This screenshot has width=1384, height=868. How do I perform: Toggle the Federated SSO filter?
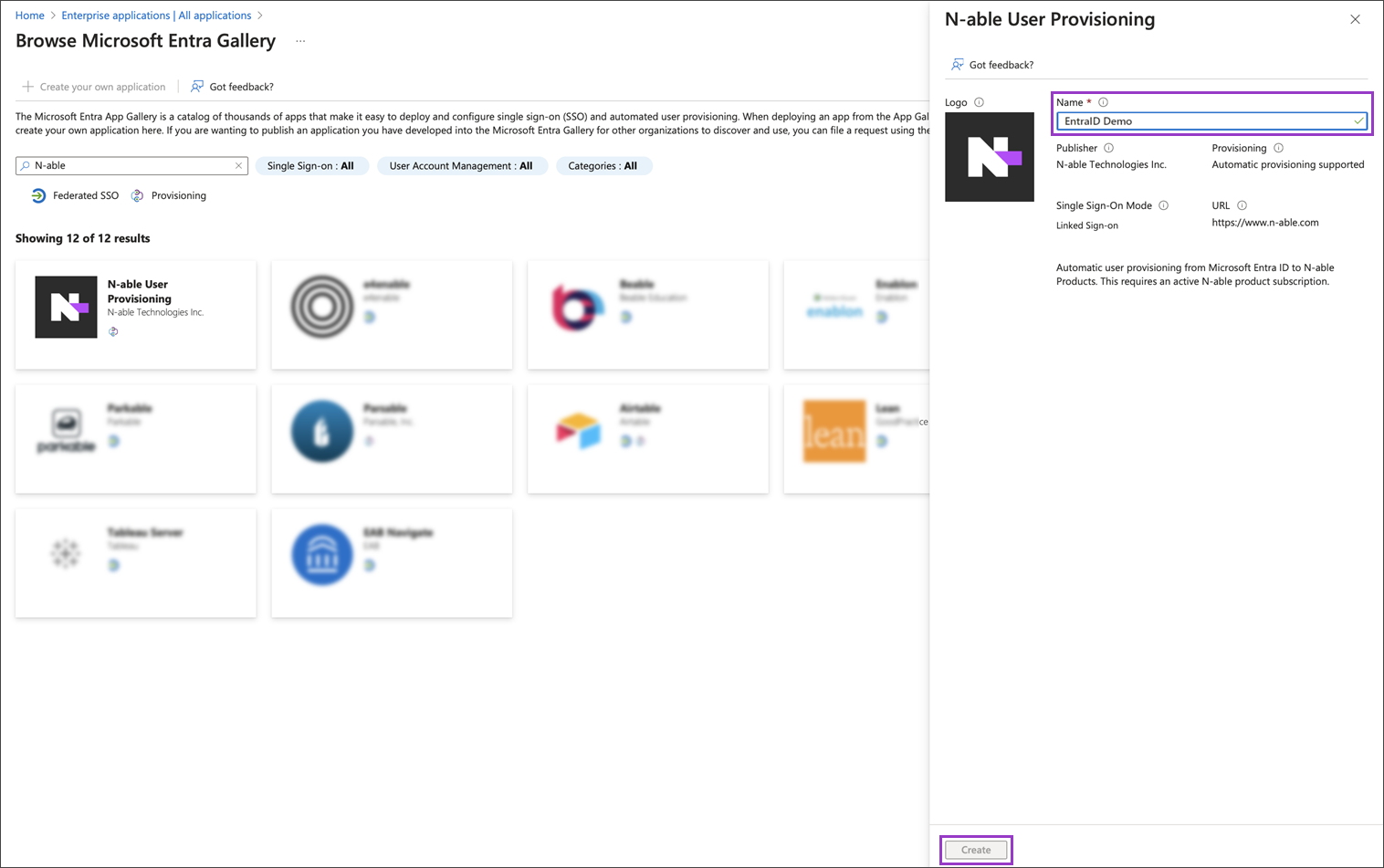pos(75,195)
